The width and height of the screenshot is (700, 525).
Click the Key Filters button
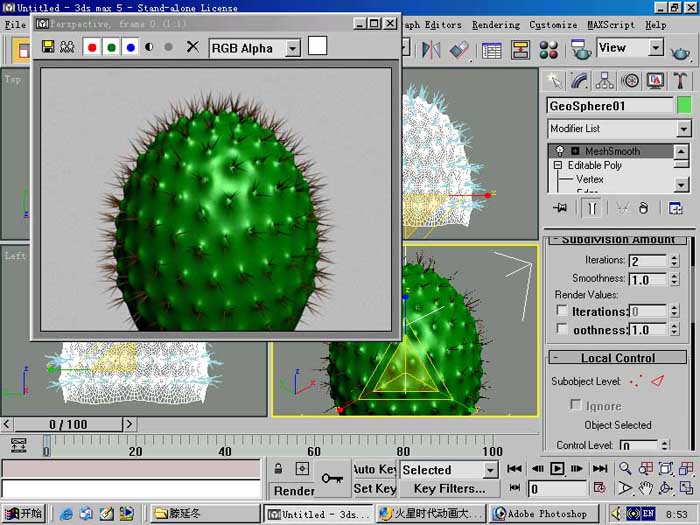tap(449, 488)
